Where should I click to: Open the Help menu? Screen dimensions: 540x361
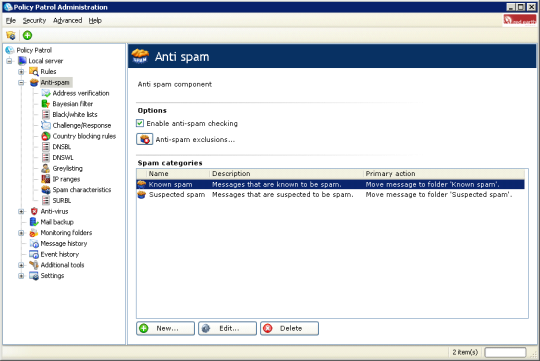coord(95,21)
